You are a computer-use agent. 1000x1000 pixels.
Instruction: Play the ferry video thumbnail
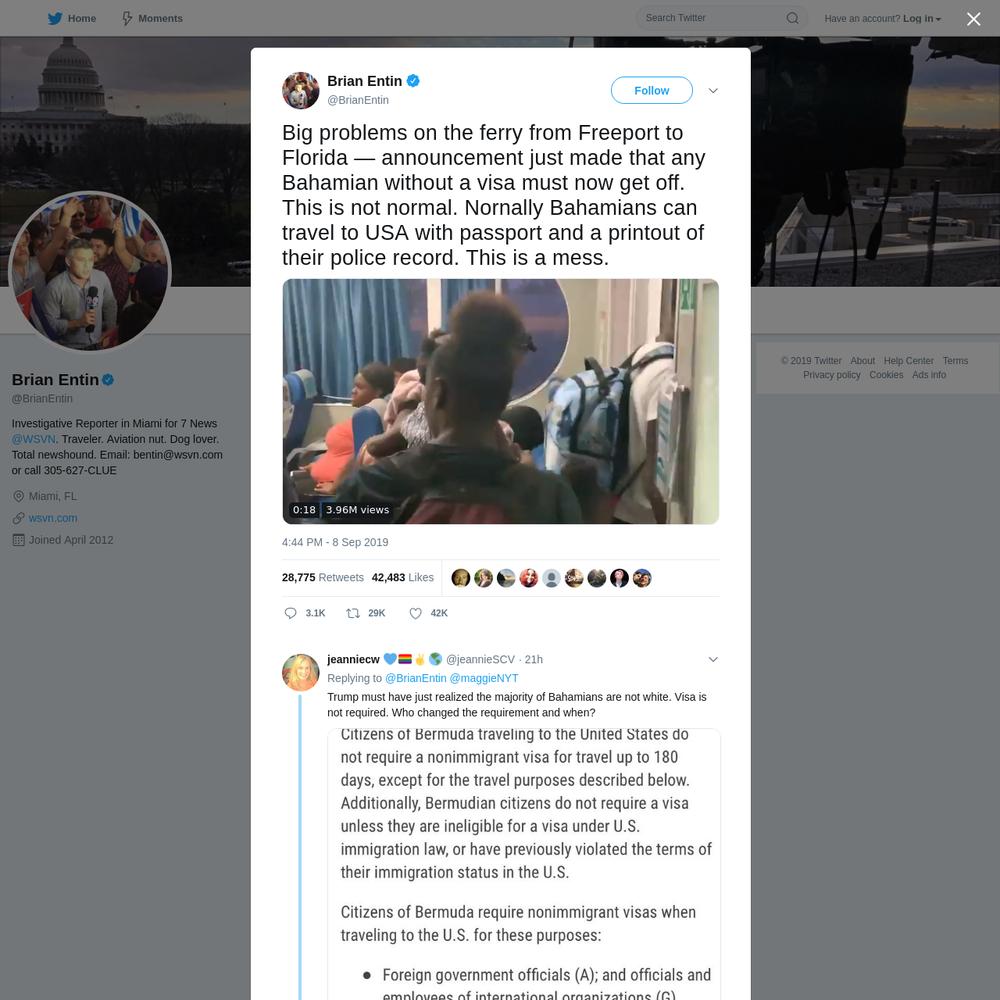click(x=501, y=401)
